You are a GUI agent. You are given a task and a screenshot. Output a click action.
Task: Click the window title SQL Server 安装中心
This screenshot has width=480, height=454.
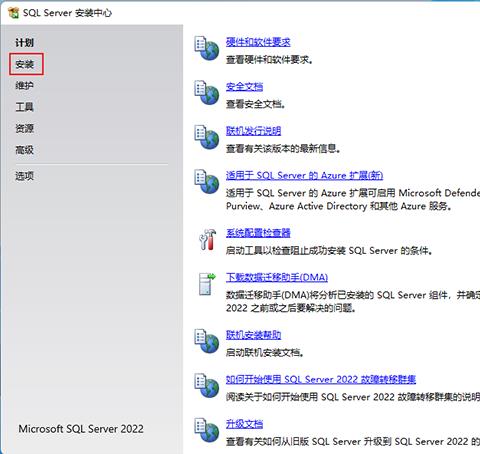click(x=67, y=13)
